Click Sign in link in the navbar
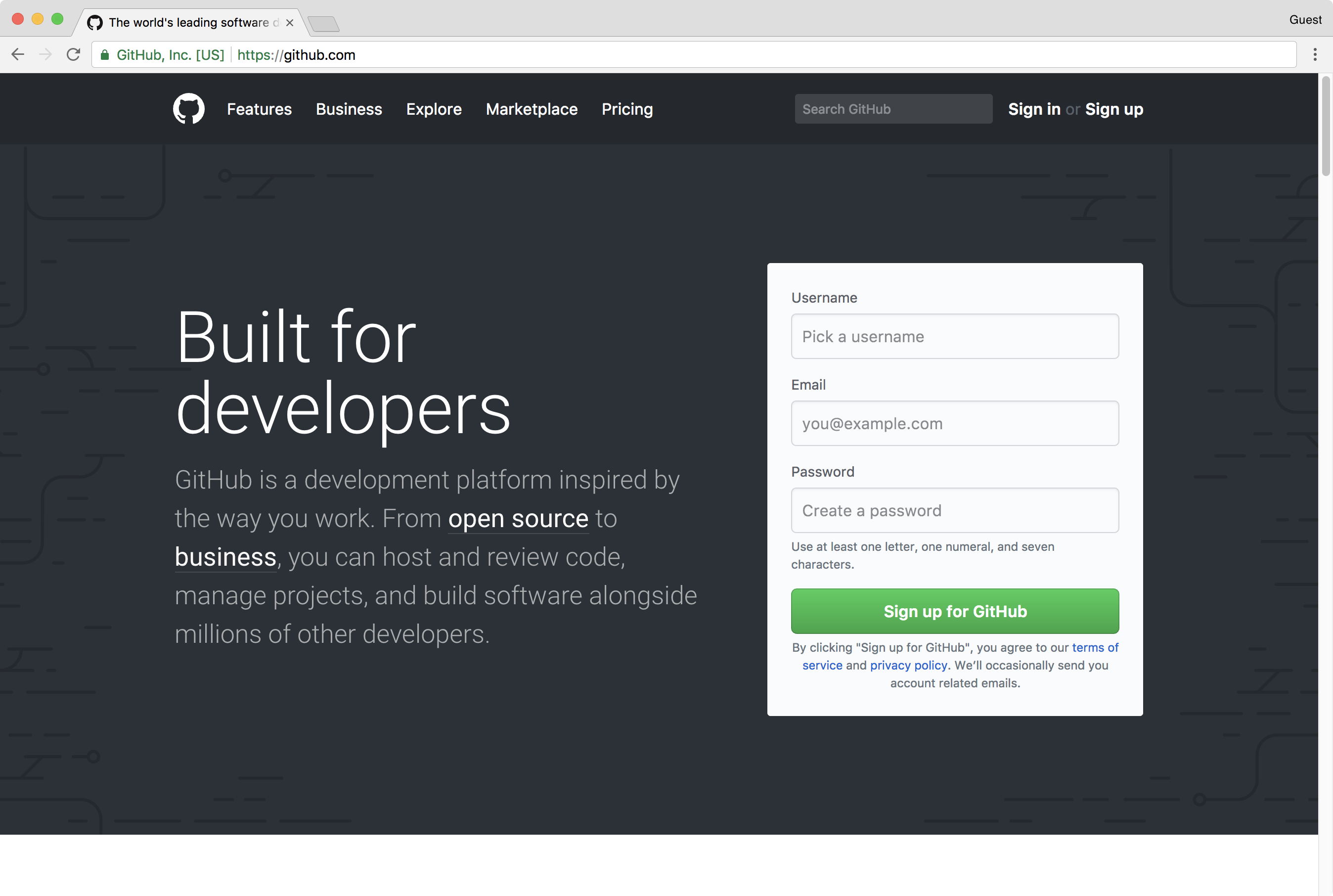Image resolution: width=1333 pixels, height=896 pixels. point(1034,108)
